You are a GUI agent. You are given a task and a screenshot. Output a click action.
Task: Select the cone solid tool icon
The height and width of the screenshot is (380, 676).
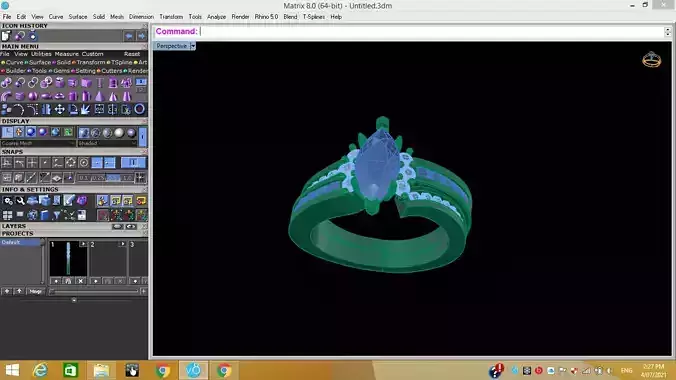pos(100,96)
